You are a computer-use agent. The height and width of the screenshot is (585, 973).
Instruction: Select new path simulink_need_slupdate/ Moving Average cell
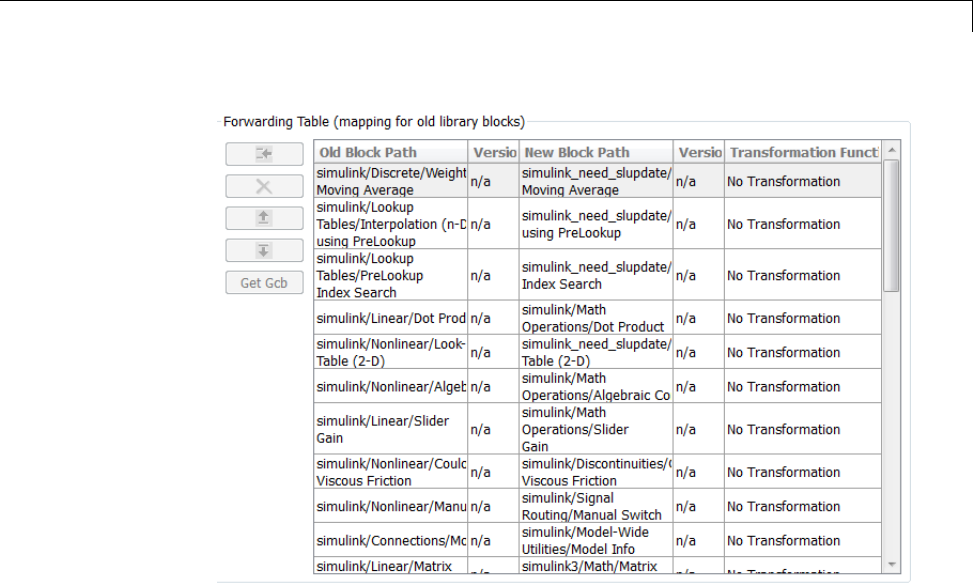(596, 181)
